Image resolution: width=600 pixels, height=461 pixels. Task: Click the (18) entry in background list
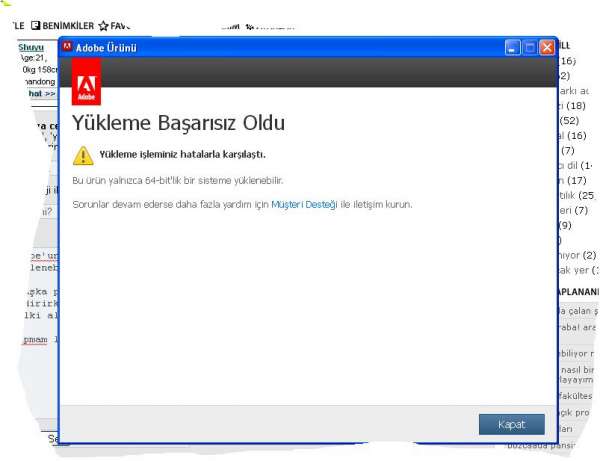576,106
